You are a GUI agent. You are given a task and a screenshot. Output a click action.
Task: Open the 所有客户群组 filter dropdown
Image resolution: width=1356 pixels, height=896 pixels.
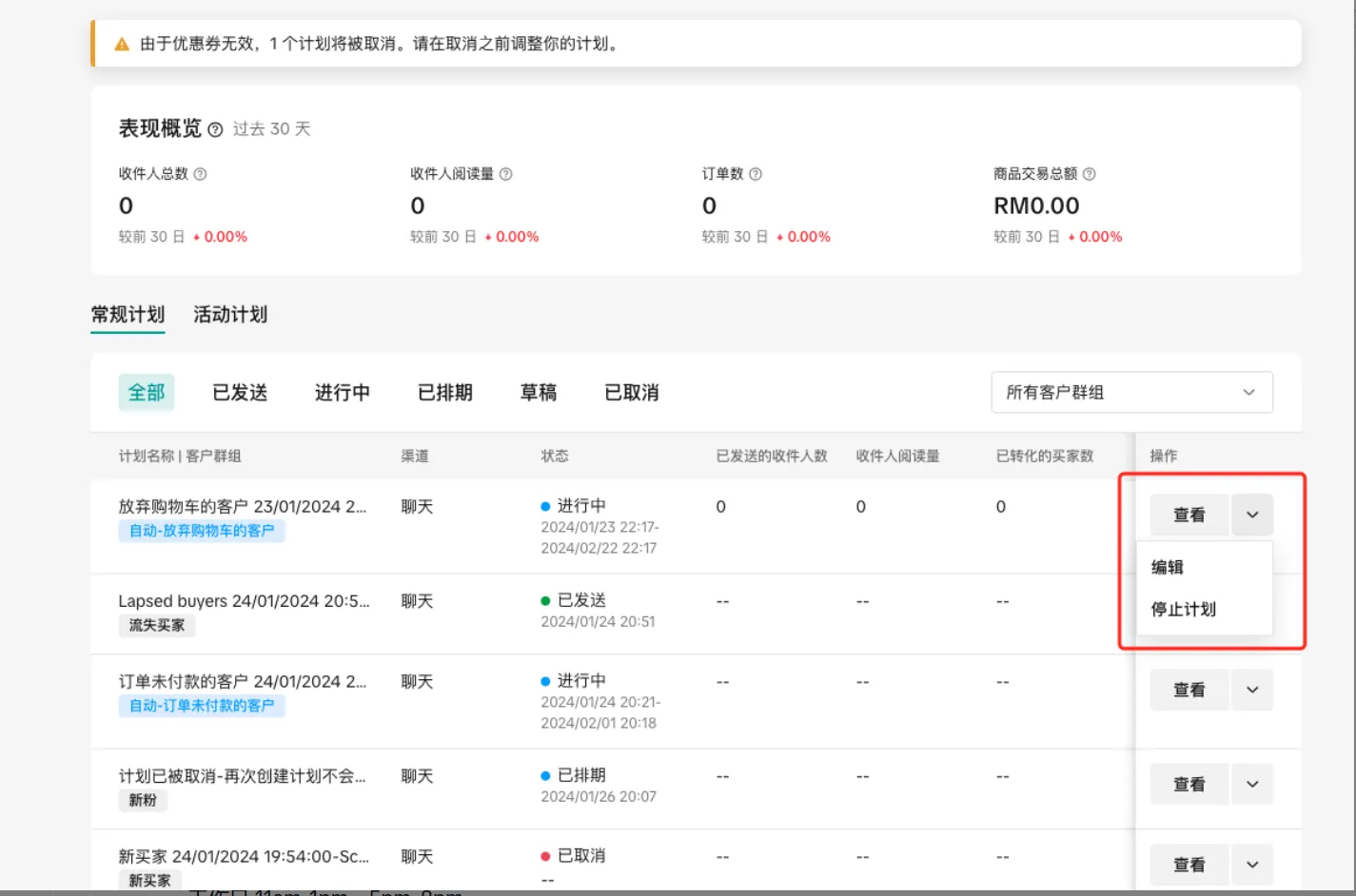point(1131,392)
